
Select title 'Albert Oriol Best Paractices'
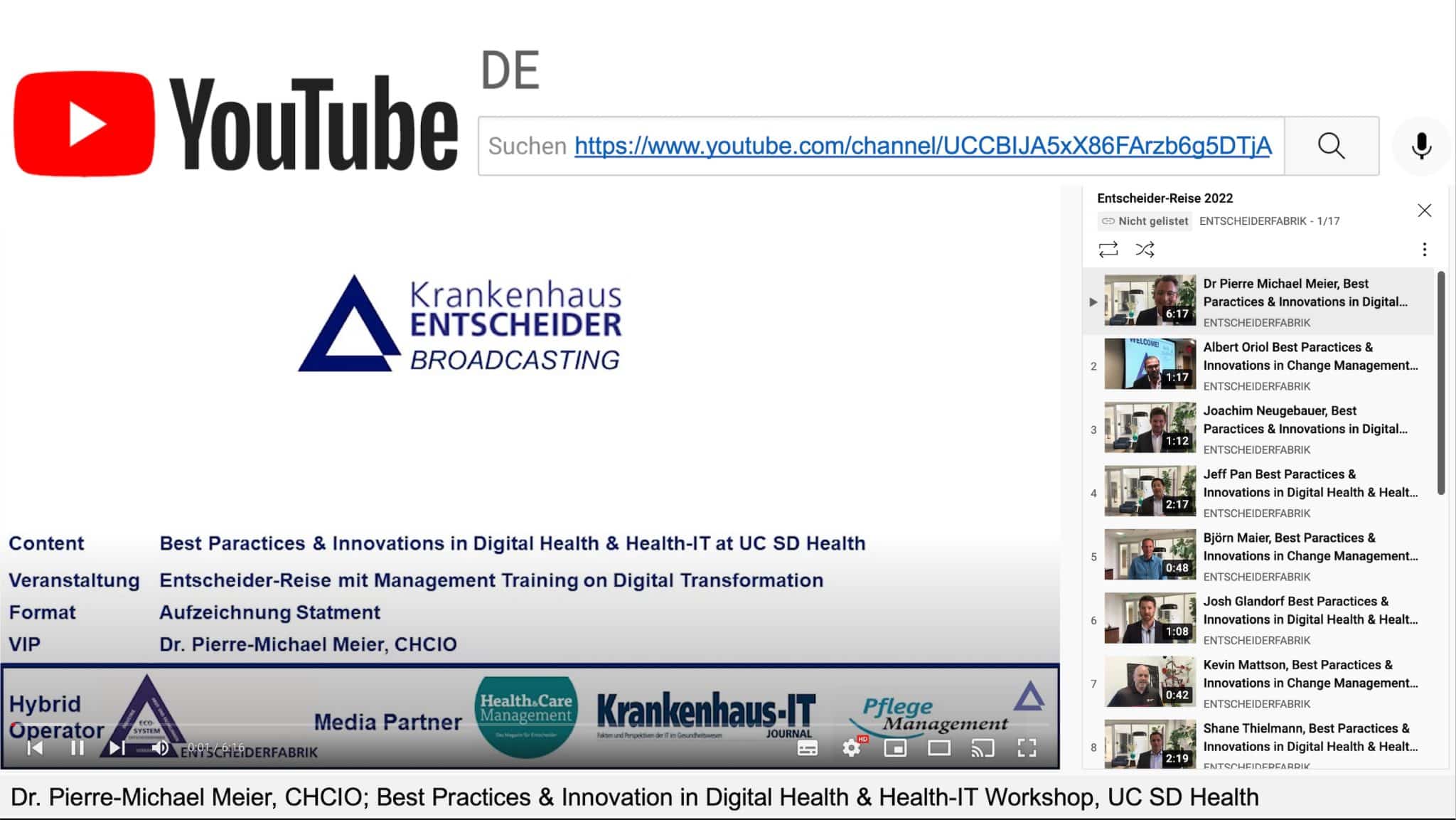pyautogui.click(x=1310, y=356)
